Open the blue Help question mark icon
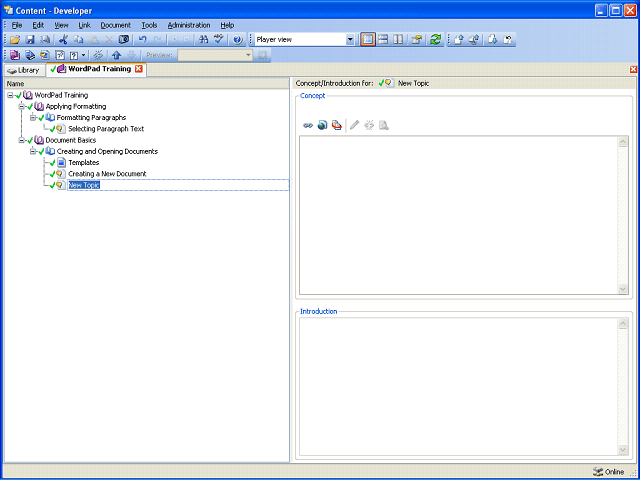The height and width of the screenshot is (480, 640). pos(238,40)
